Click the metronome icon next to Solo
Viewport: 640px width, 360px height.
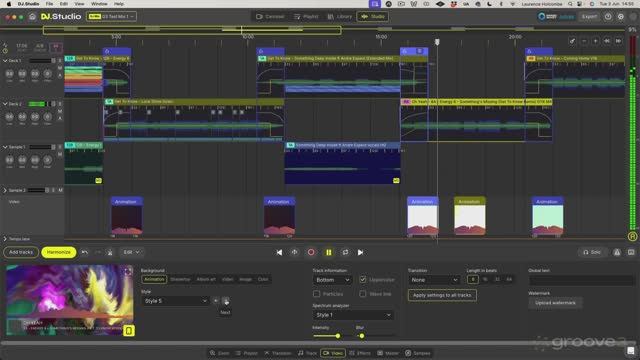click(x=617, y=253)
